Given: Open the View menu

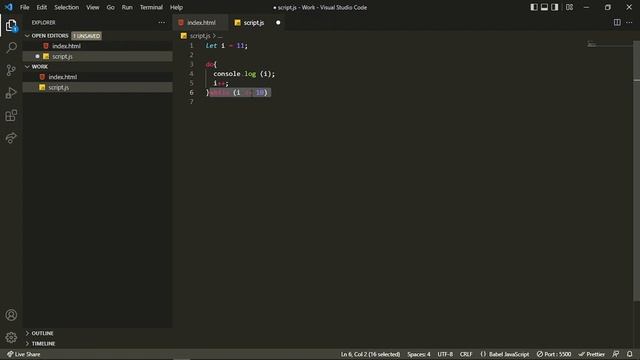Looking at the screenshot, I should 93,7.
